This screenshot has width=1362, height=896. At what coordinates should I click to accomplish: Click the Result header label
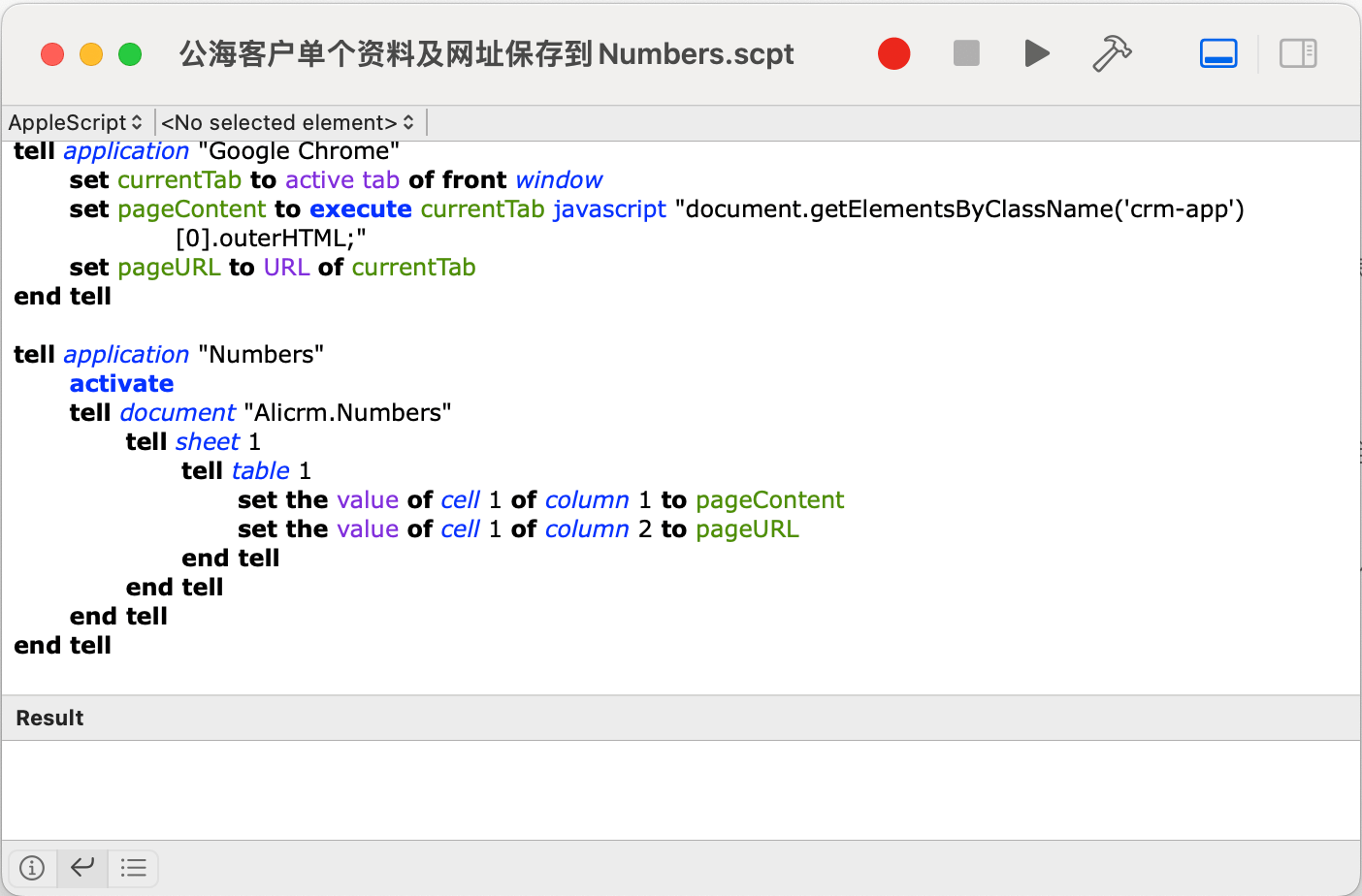[x=49, y=718]
